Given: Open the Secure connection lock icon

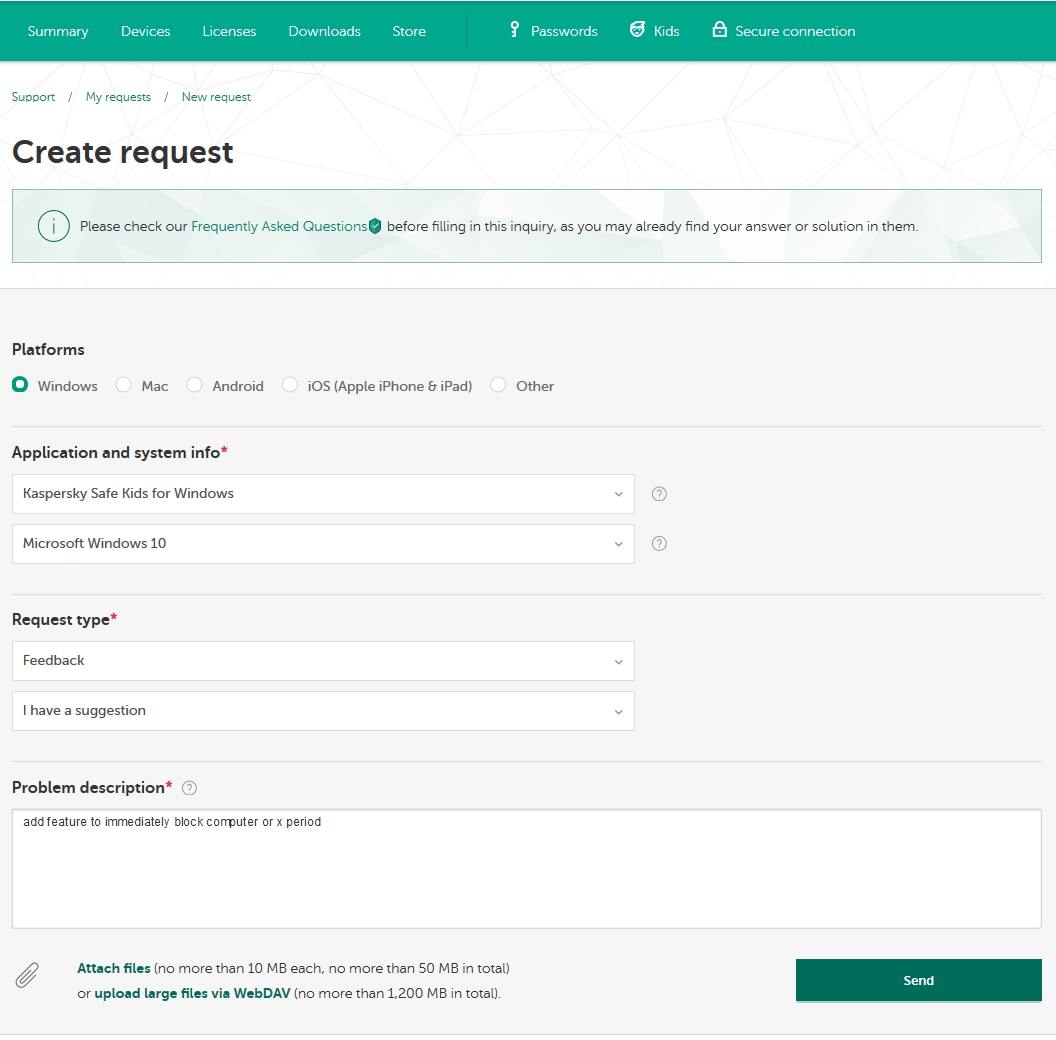Looking at the screenshot, I should click(x=719, y=30).
